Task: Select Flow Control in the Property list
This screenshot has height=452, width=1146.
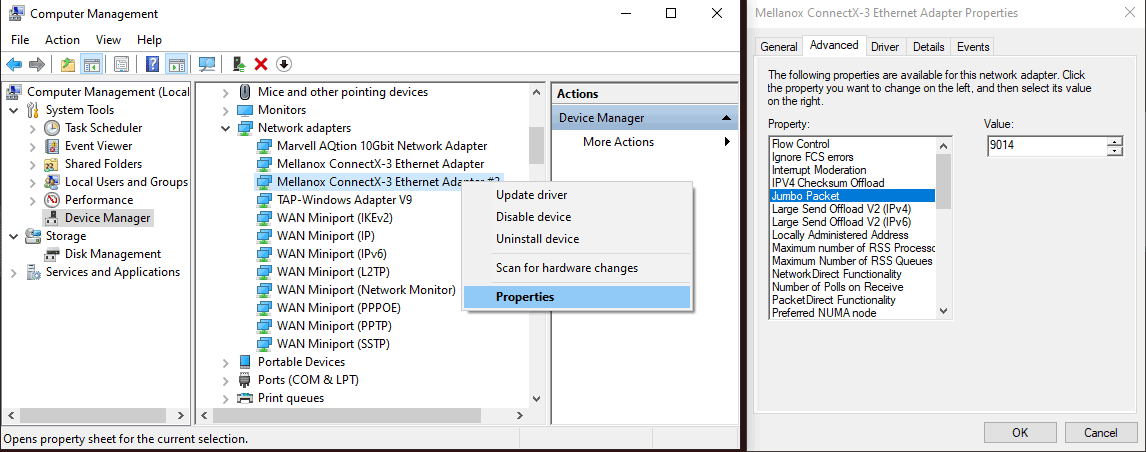Action: [x=852, y=144]
